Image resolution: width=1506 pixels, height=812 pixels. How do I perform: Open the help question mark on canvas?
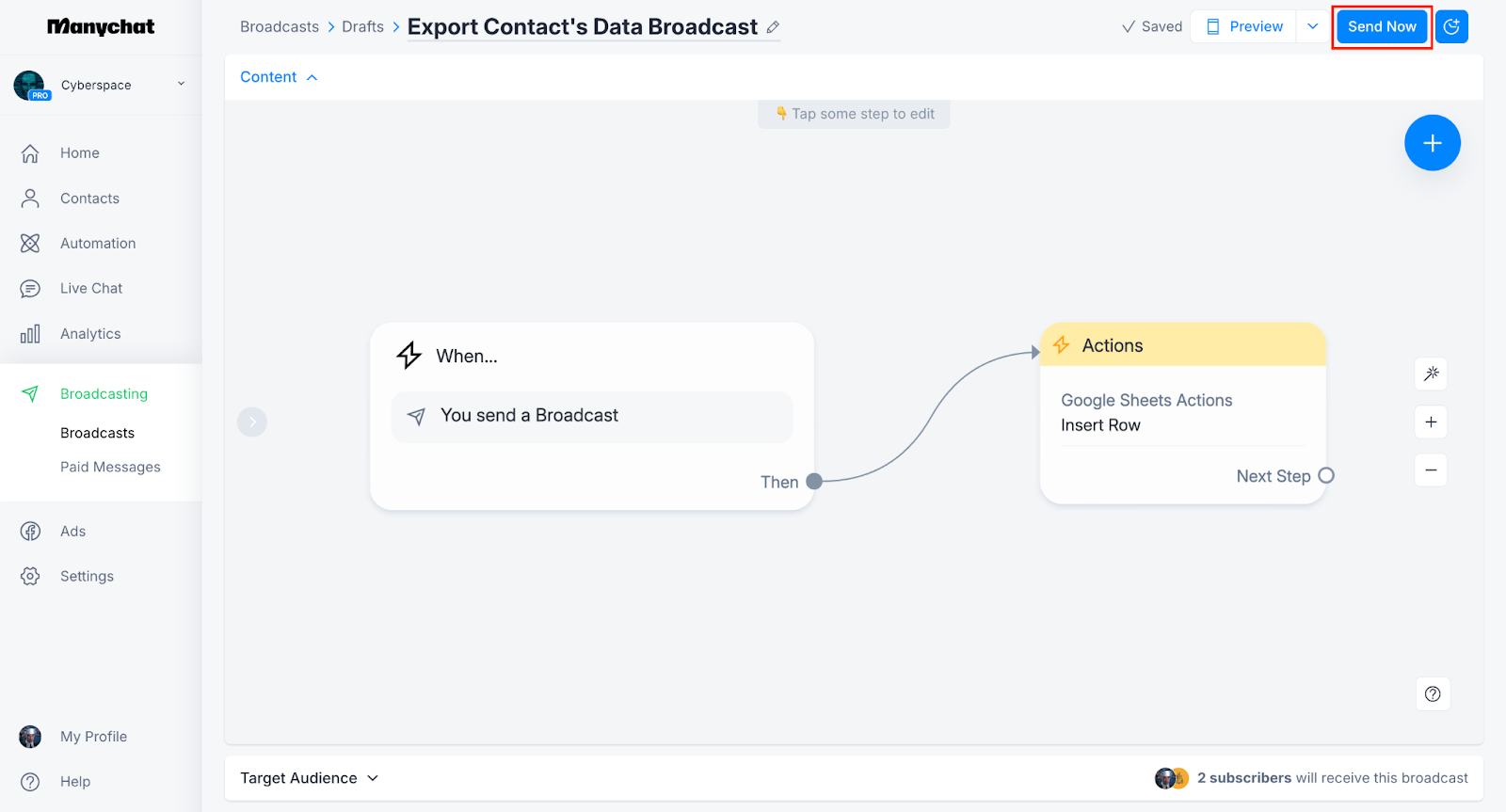[1433, 694]
